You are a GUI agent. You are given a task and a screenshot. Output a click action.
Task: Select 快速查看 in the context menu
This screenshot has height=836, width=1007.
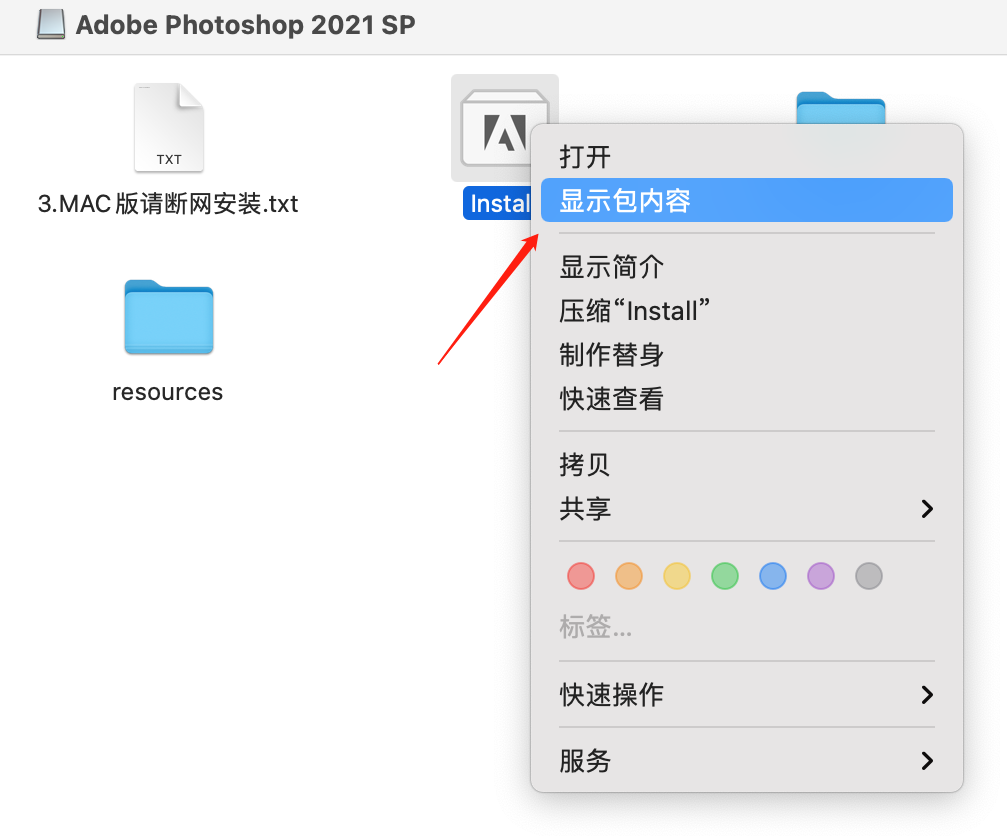pos(746,399)
